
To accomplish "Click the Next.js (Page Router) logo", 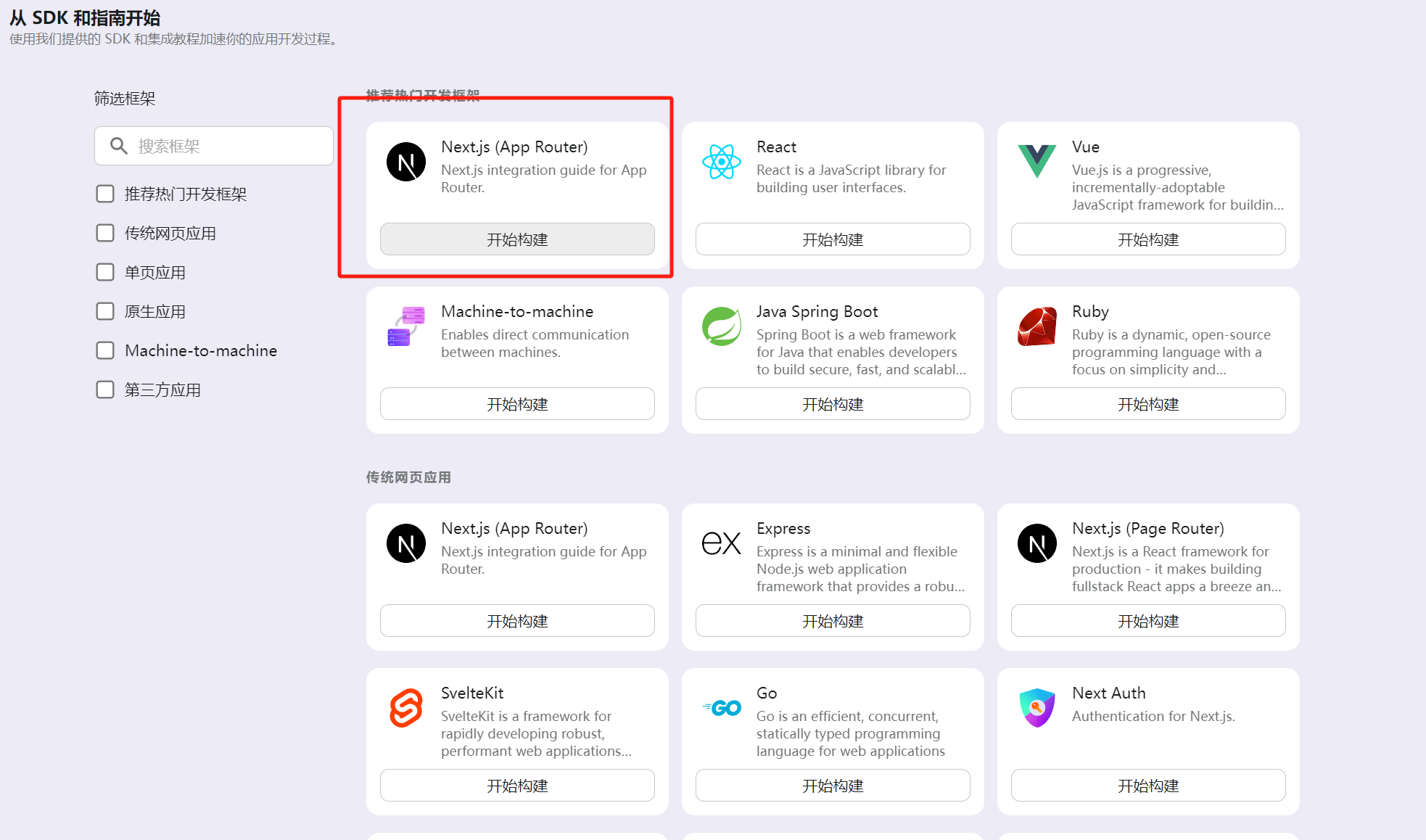I will tap(1037, 543).
